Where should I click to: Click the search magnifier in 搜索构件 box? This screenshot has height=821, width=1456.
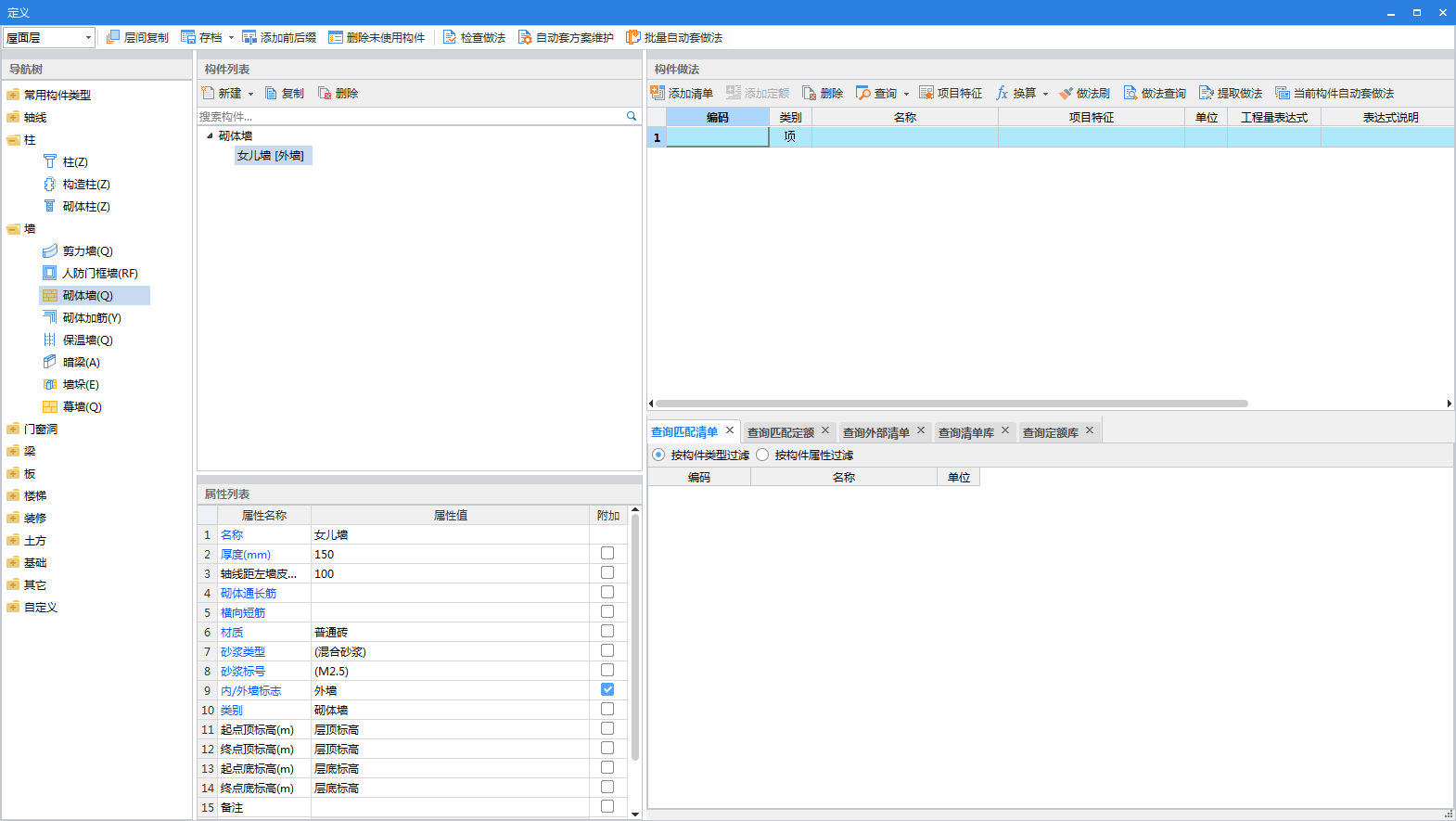[632, 116]
